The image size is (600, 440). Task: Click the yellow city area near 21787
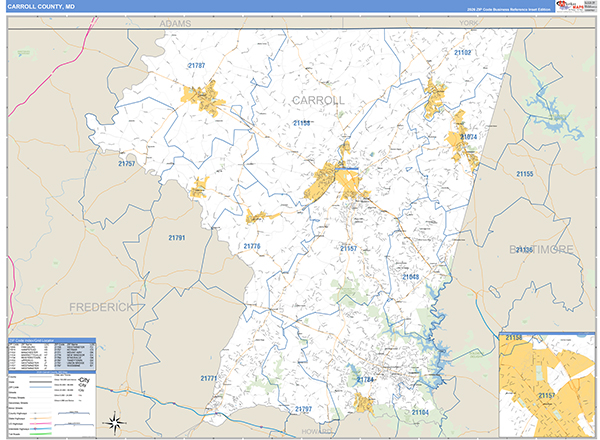(x=203, y=97)
